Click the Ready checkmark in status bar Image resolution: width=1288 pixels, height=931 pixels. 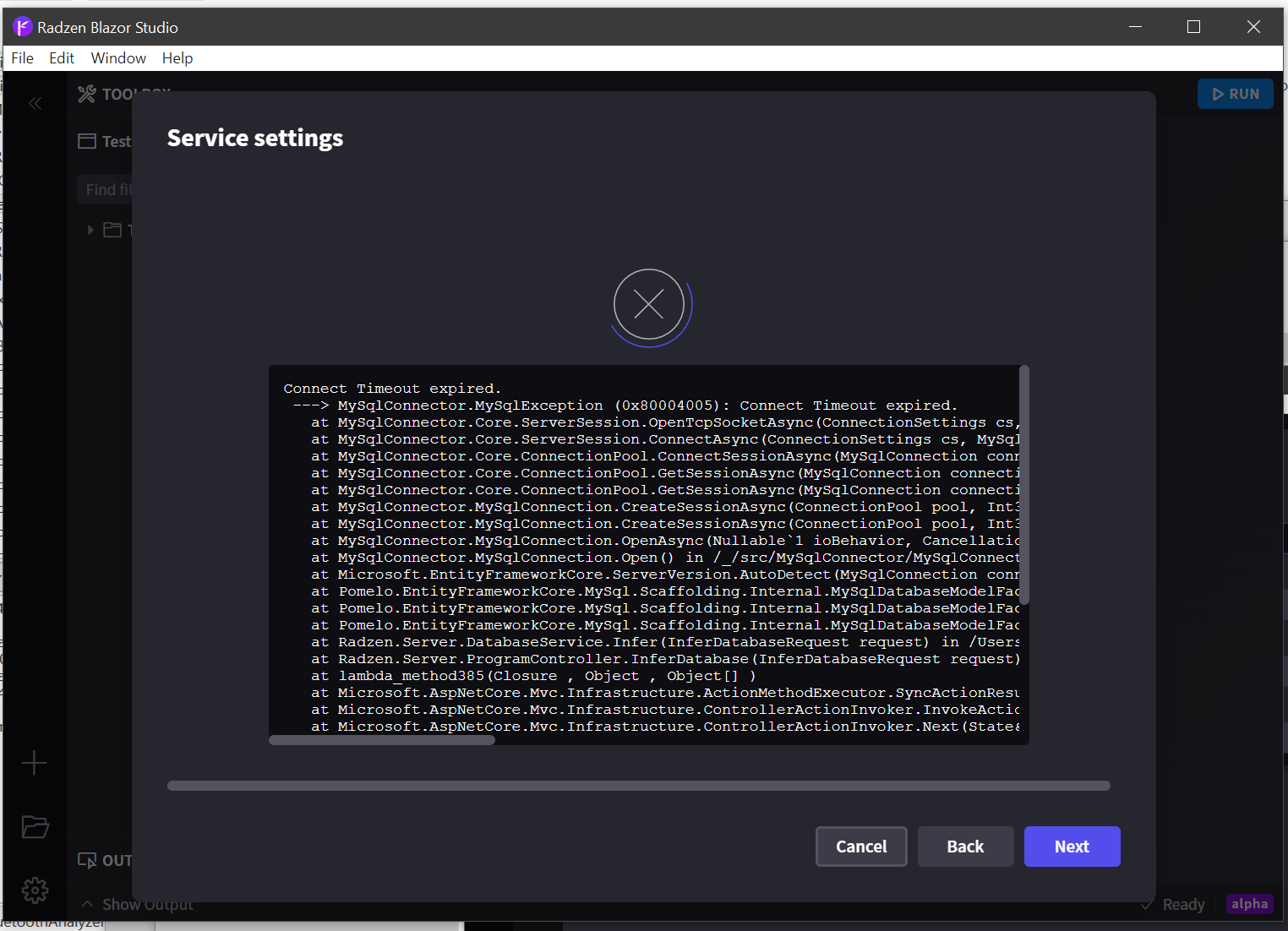click(x=1147, y=903)
